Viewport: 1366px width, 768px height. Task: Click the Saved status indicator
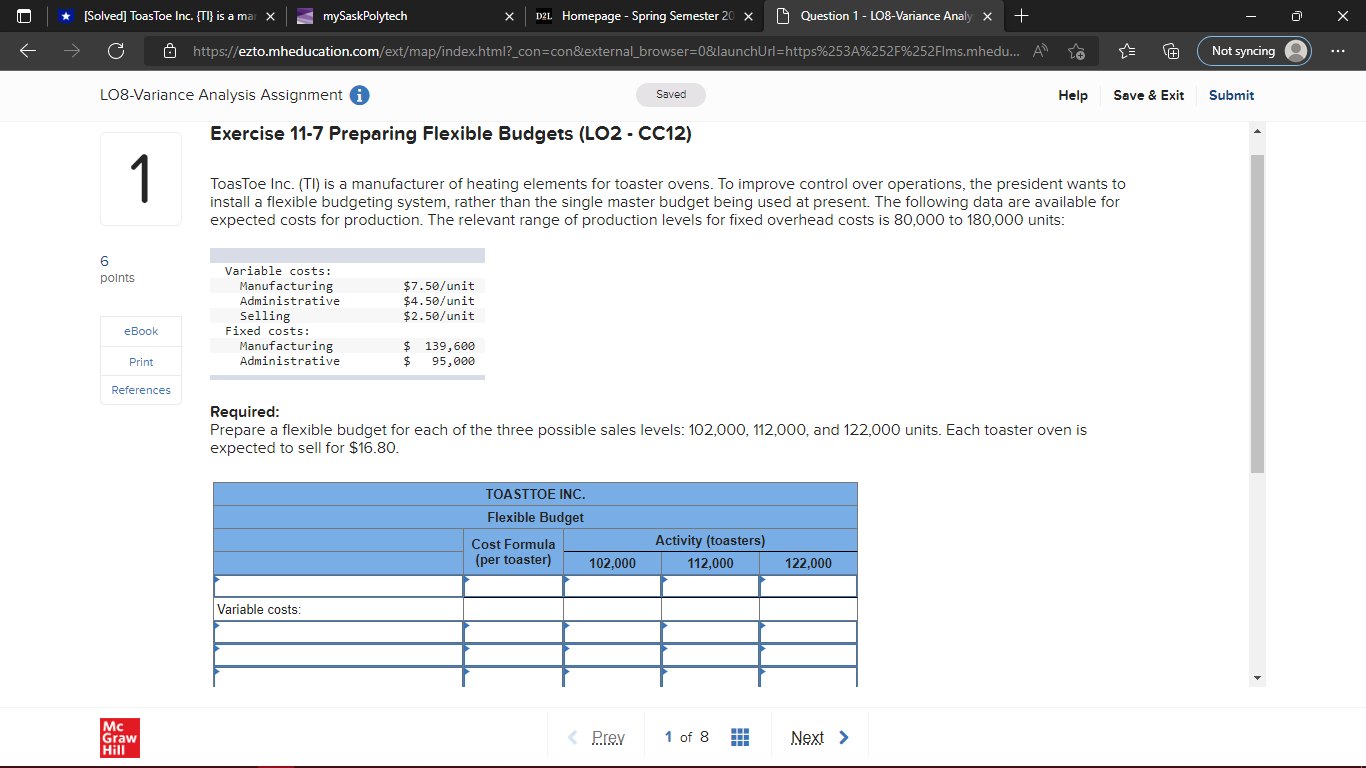(671, 95)
